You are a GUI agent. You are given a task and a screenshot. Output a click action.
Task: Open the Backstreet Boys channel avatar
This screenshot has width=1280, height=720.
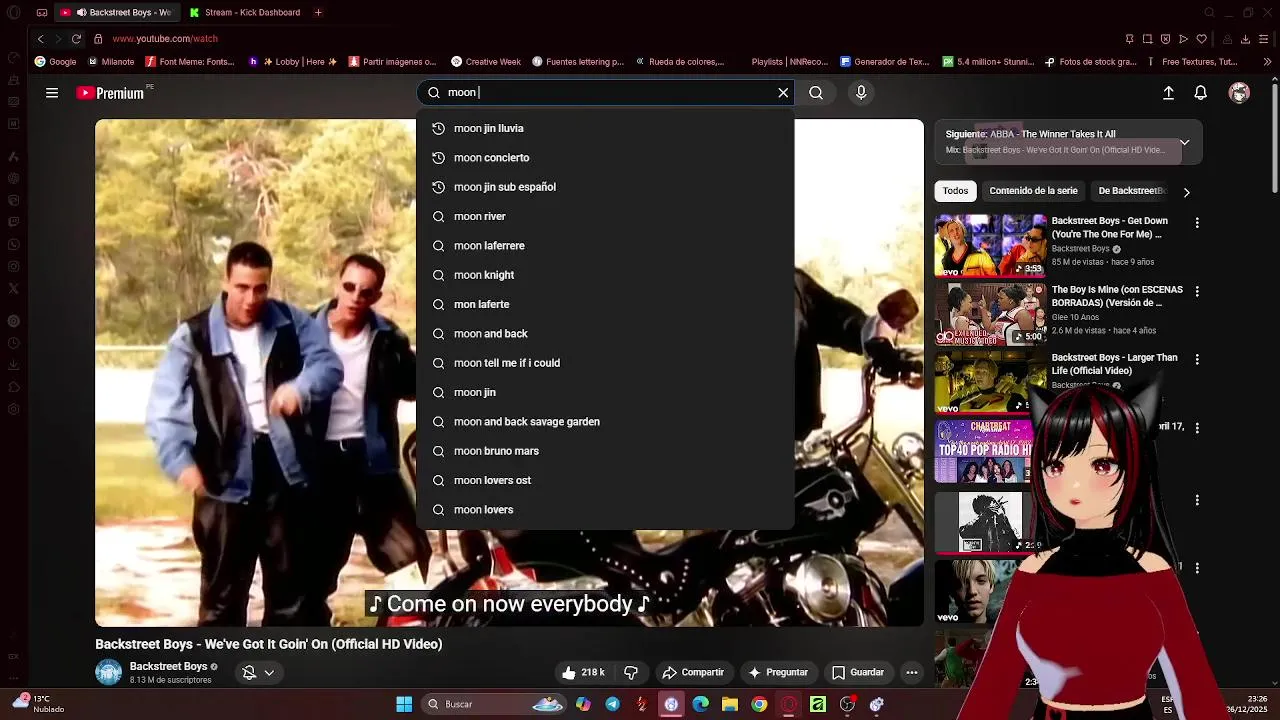[x=108, y=672]
